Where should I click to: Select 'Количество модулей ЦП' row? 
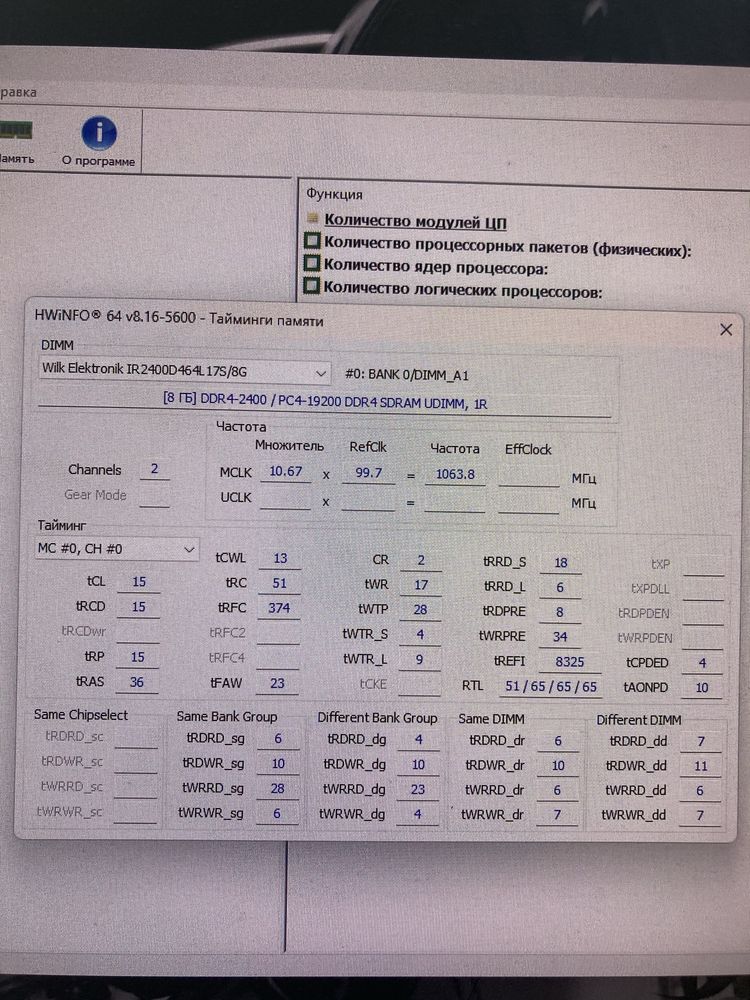(415, 222)
